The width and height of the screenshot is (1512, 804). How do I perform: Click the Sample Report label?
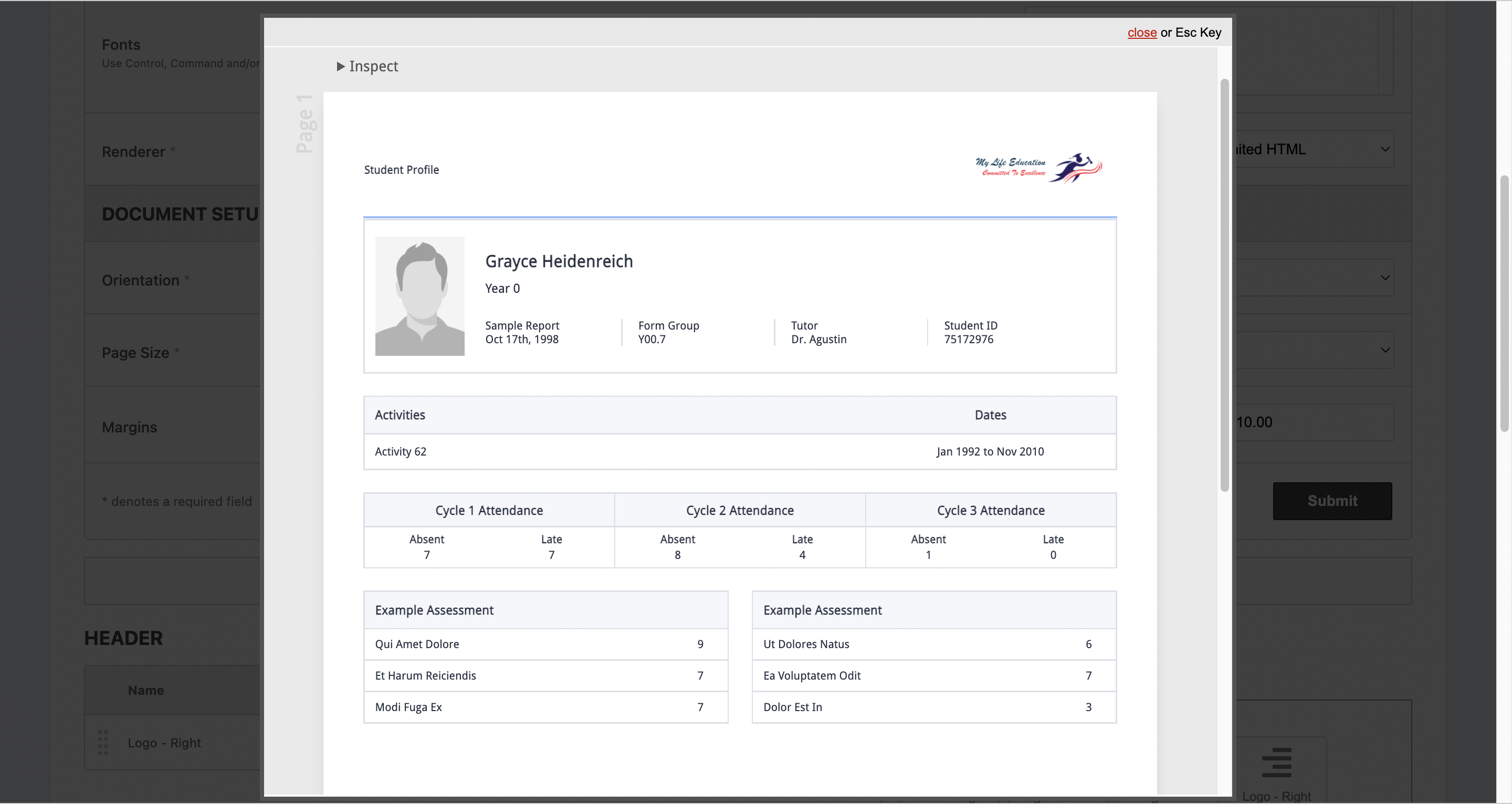[x=522, y=326]
